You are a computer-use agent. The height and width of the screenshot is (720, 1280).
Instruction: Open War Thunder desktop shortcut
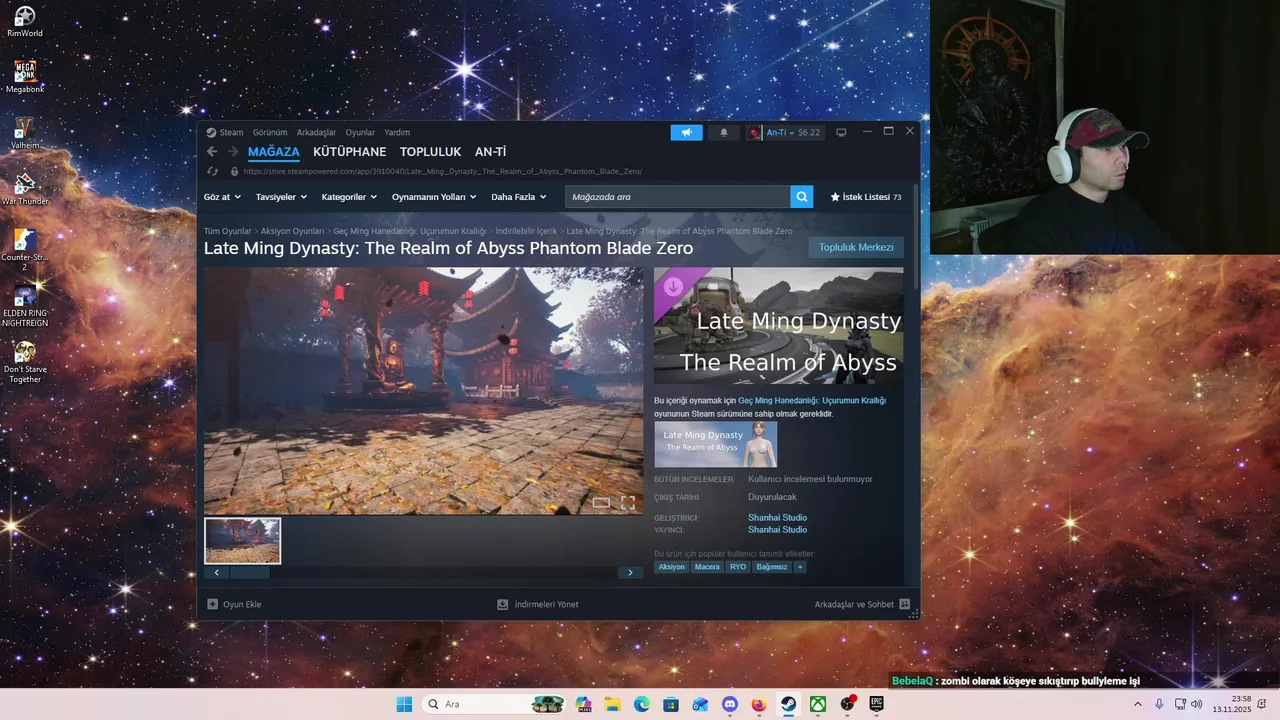pyautogui.click(x=25, y=189)
